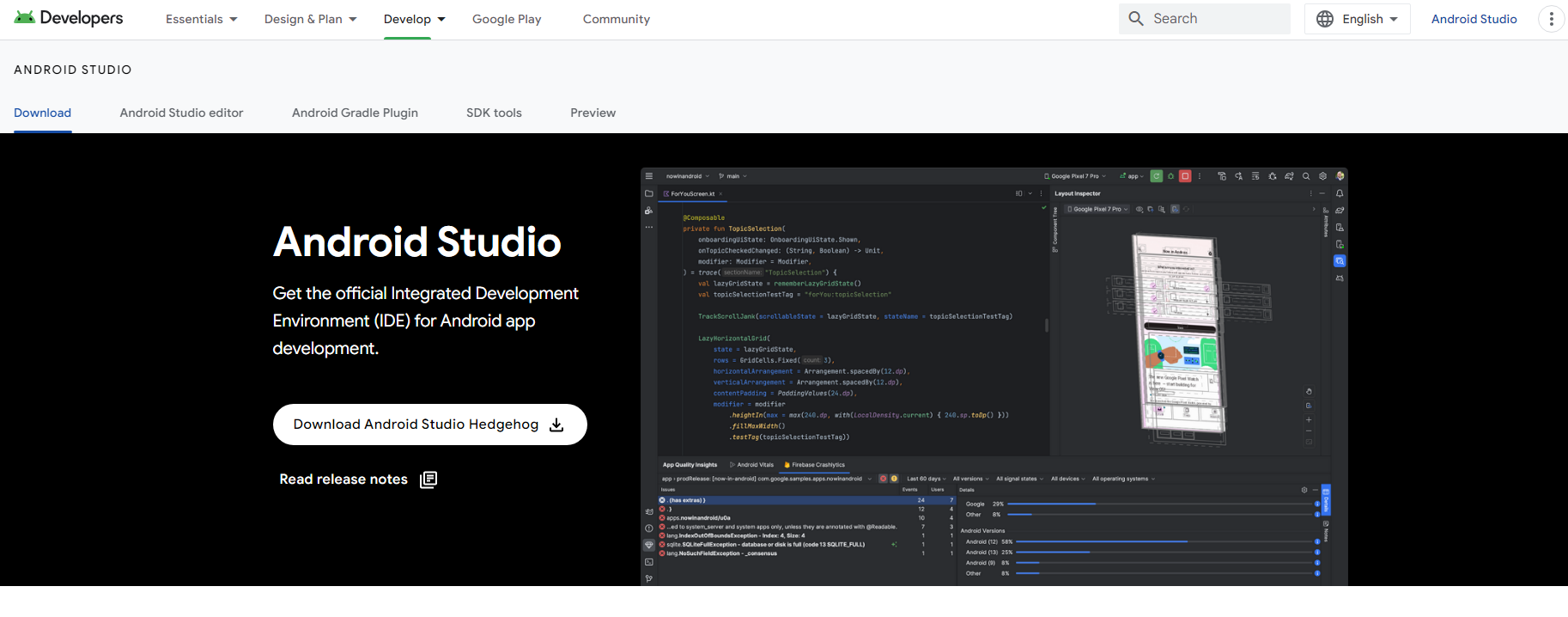This screenshot has height=617, width=1568.
Task: Click notifications bell in IDE screenshot
Action: click(x=1340, y=193)
